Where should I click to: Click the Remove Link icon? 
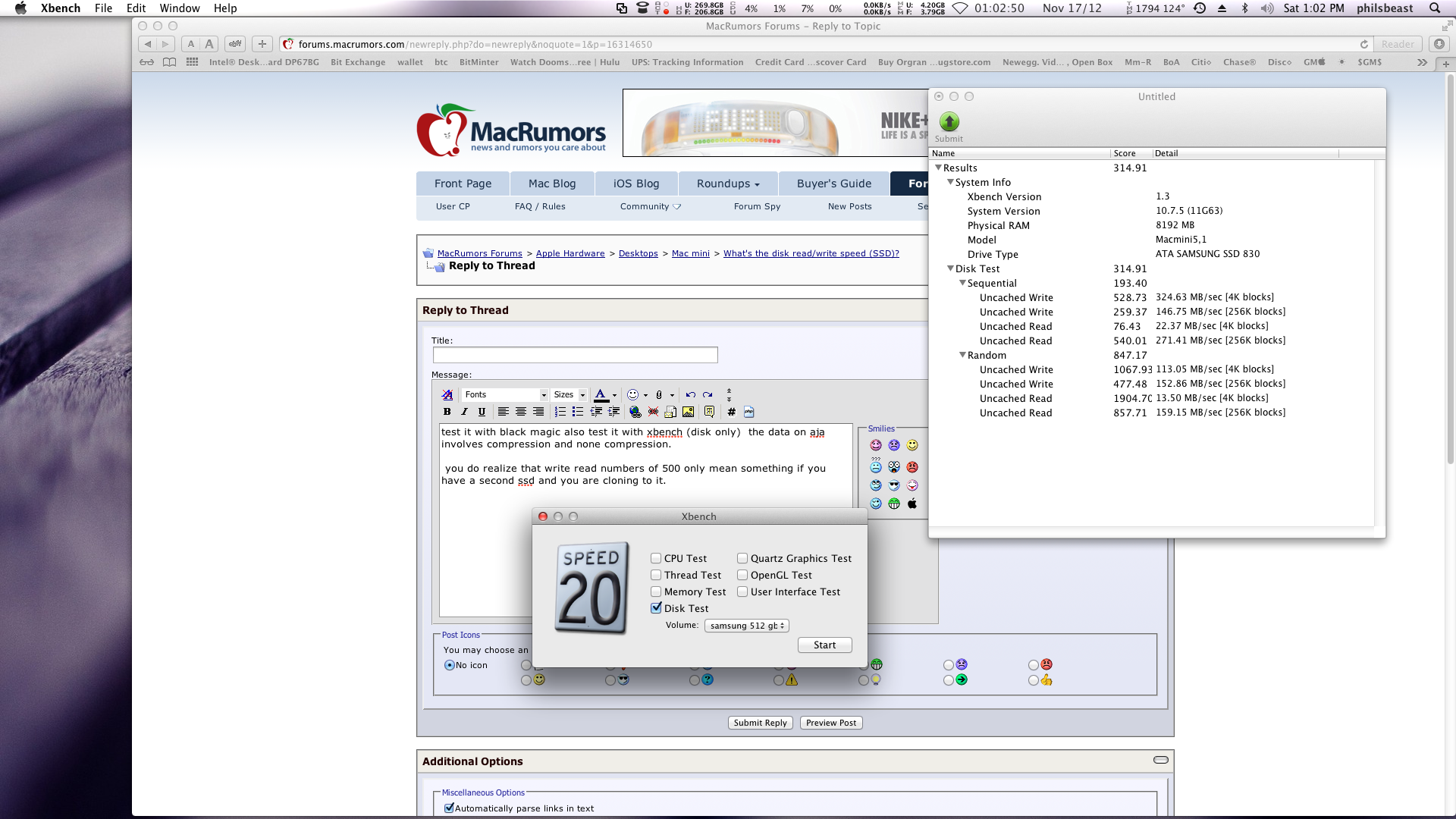click(x=653, y=412)
